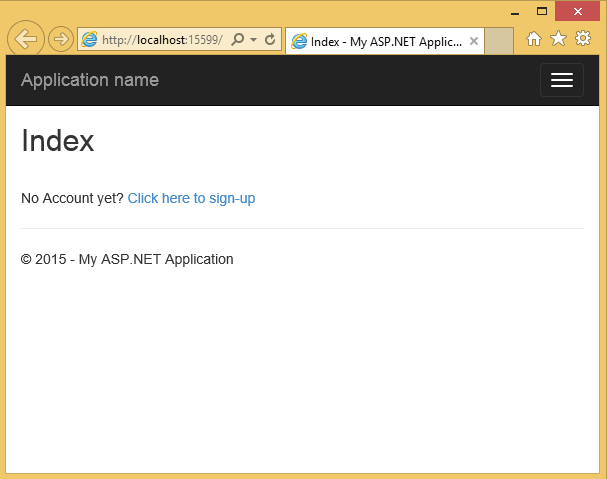Click the 'Click here to sign-up' link
The height and width of the screenshot is (479, 607).
(x=191, y=198)
